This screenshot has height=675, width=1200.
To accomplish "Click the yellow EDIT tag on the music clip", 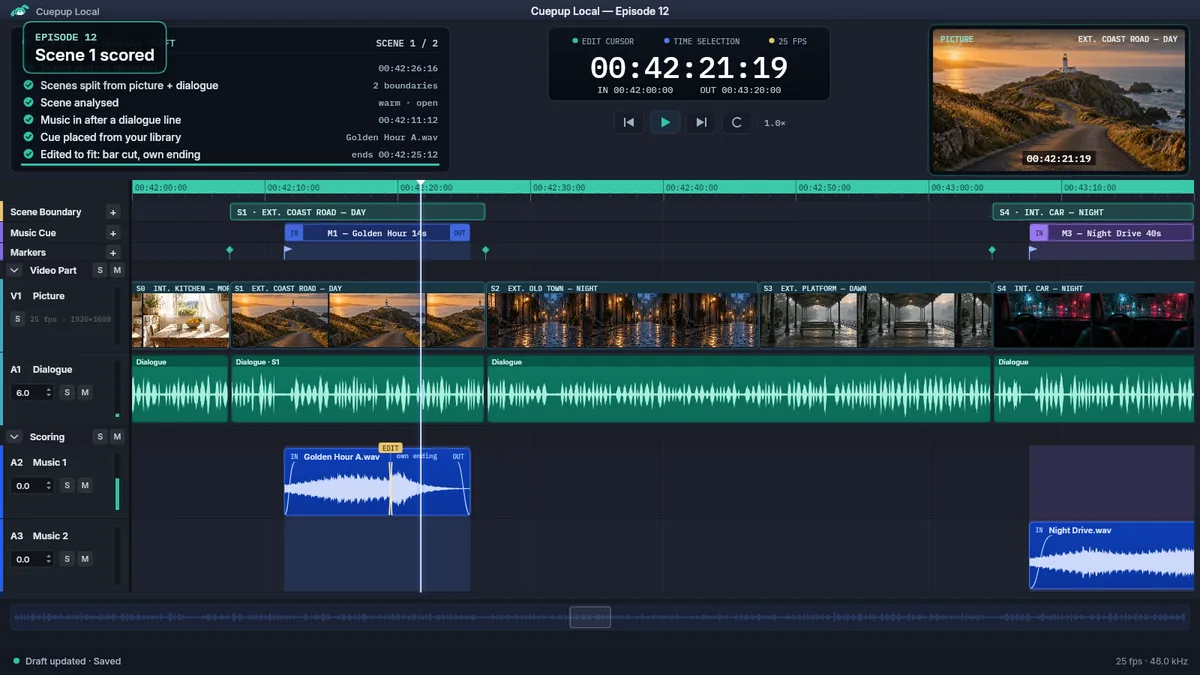I will tap(390, 448).
